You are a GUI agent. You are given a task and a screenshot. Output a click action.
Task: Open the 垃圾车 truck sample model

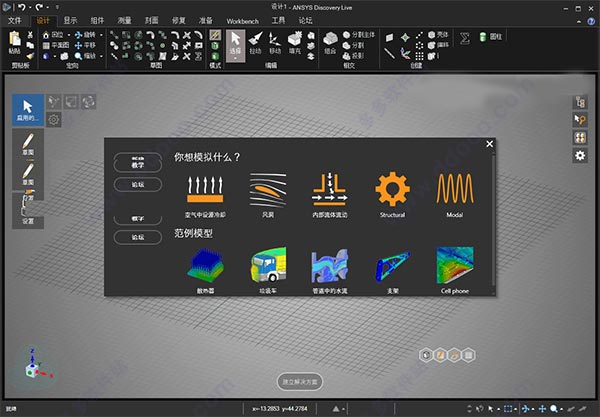click(x=268, y=271)
